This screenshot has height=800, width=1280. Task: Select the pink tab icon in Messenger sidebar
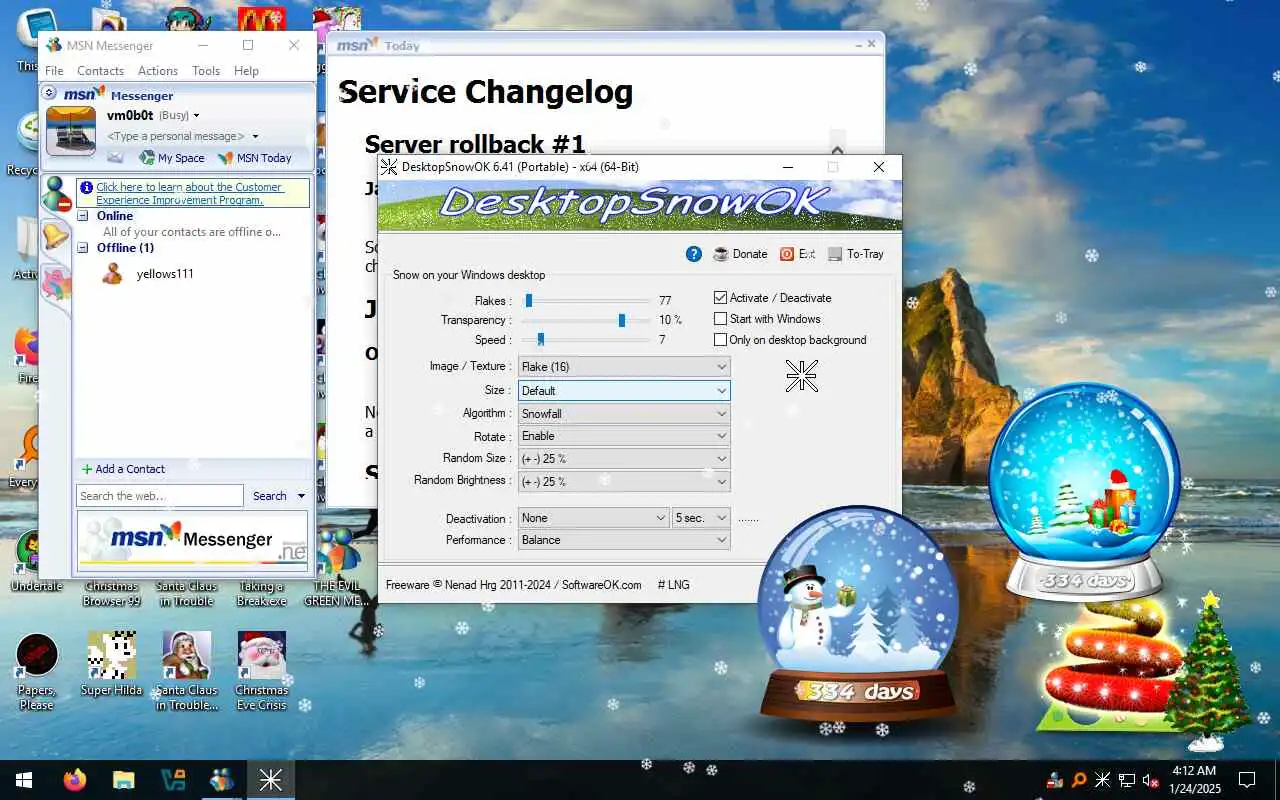pyautogui.click(x=56, y=283)
